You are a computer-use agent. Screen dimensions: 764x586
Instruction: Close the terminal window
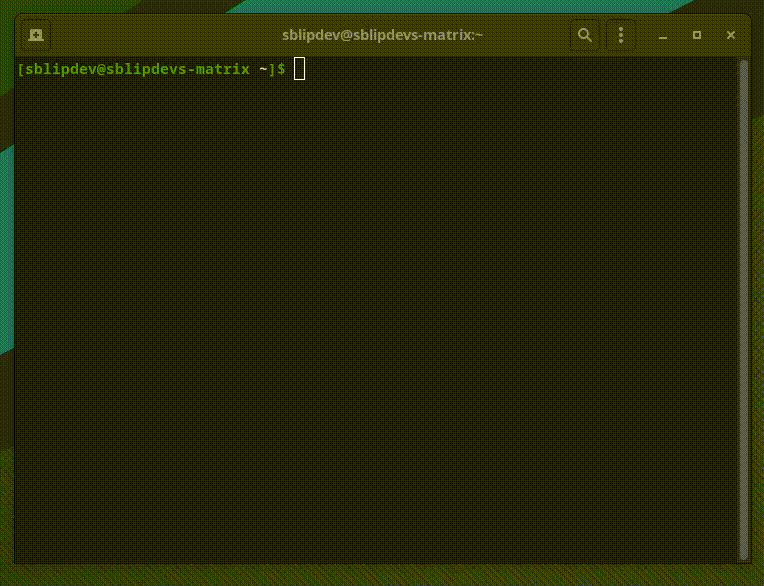tap(730, 35)
